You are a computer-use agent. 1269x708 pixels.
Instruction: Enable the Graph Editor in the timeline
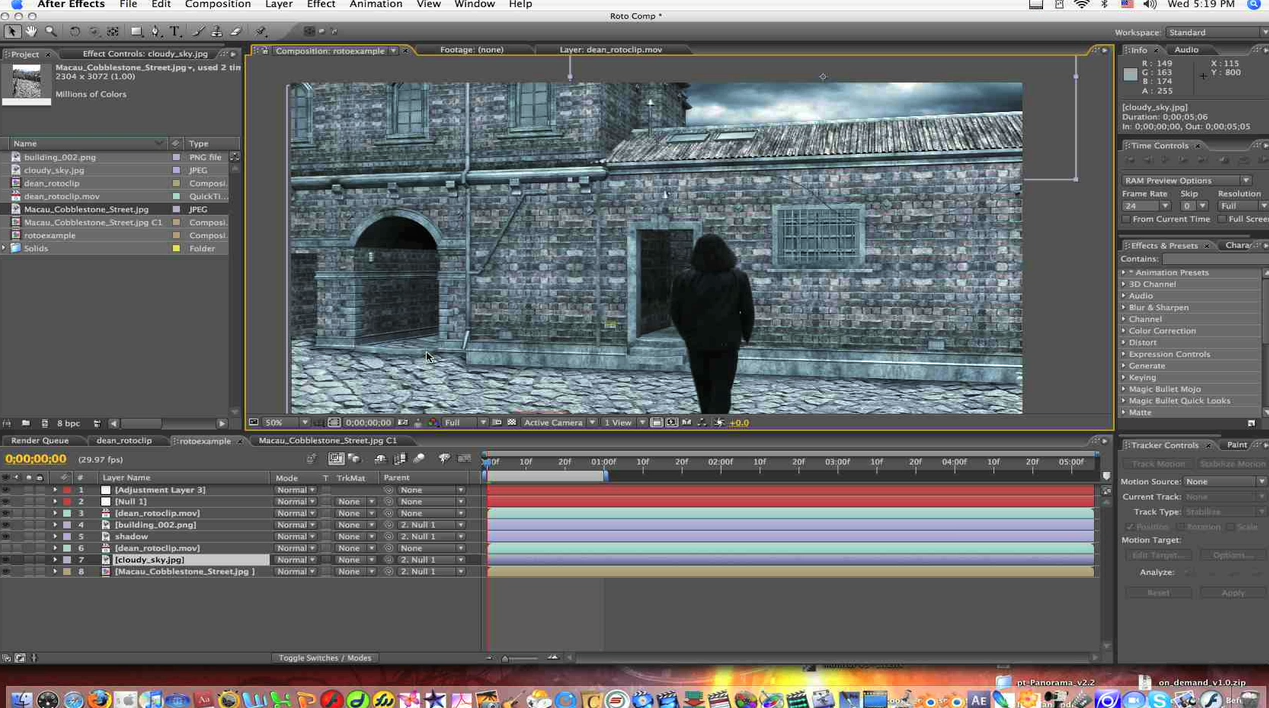pyautogui.click(x=462, y=458)
